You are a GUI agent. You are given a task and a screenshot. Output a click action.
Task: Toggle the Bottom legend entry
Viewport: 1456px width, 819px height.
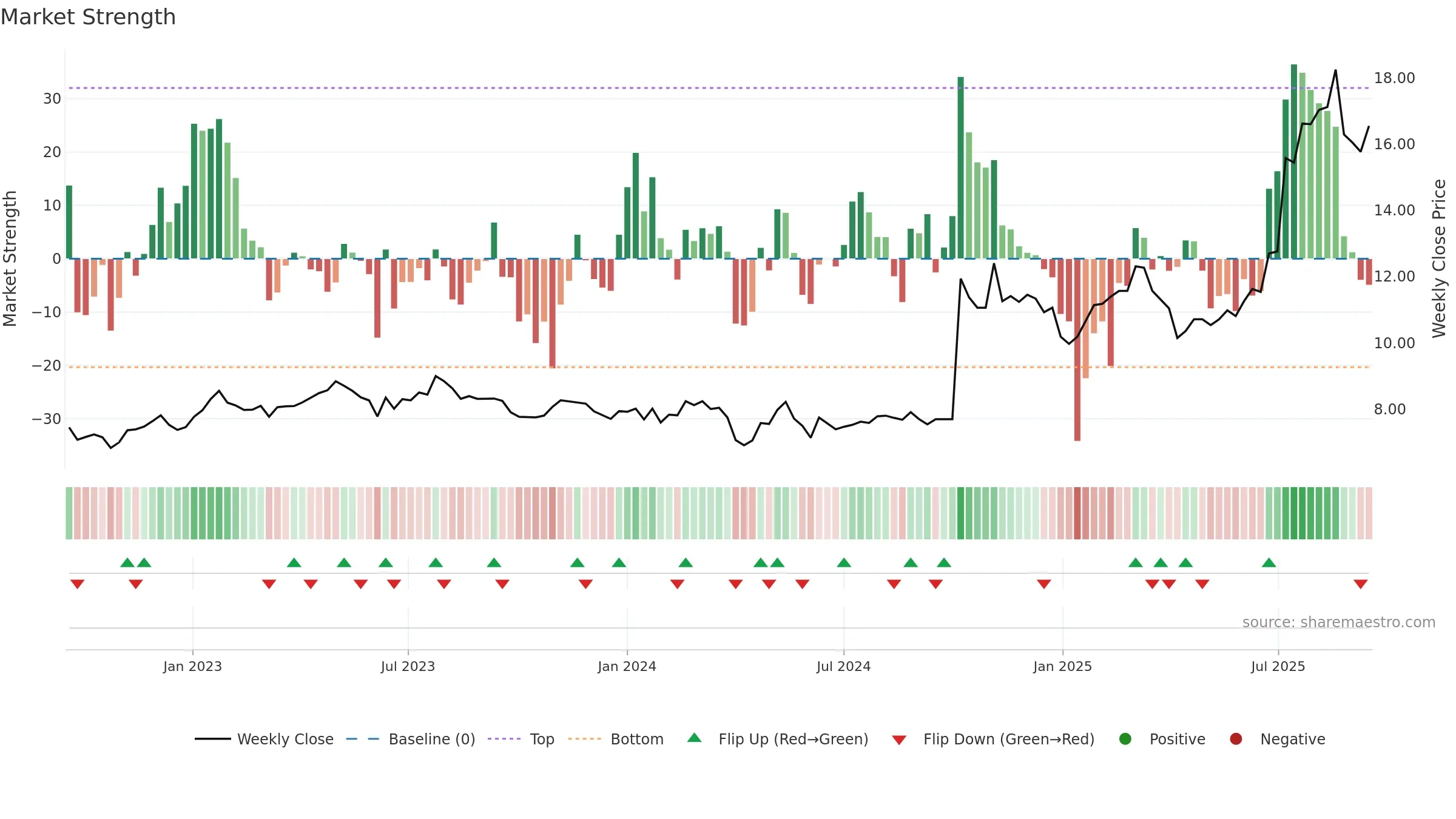pos(616,739)
